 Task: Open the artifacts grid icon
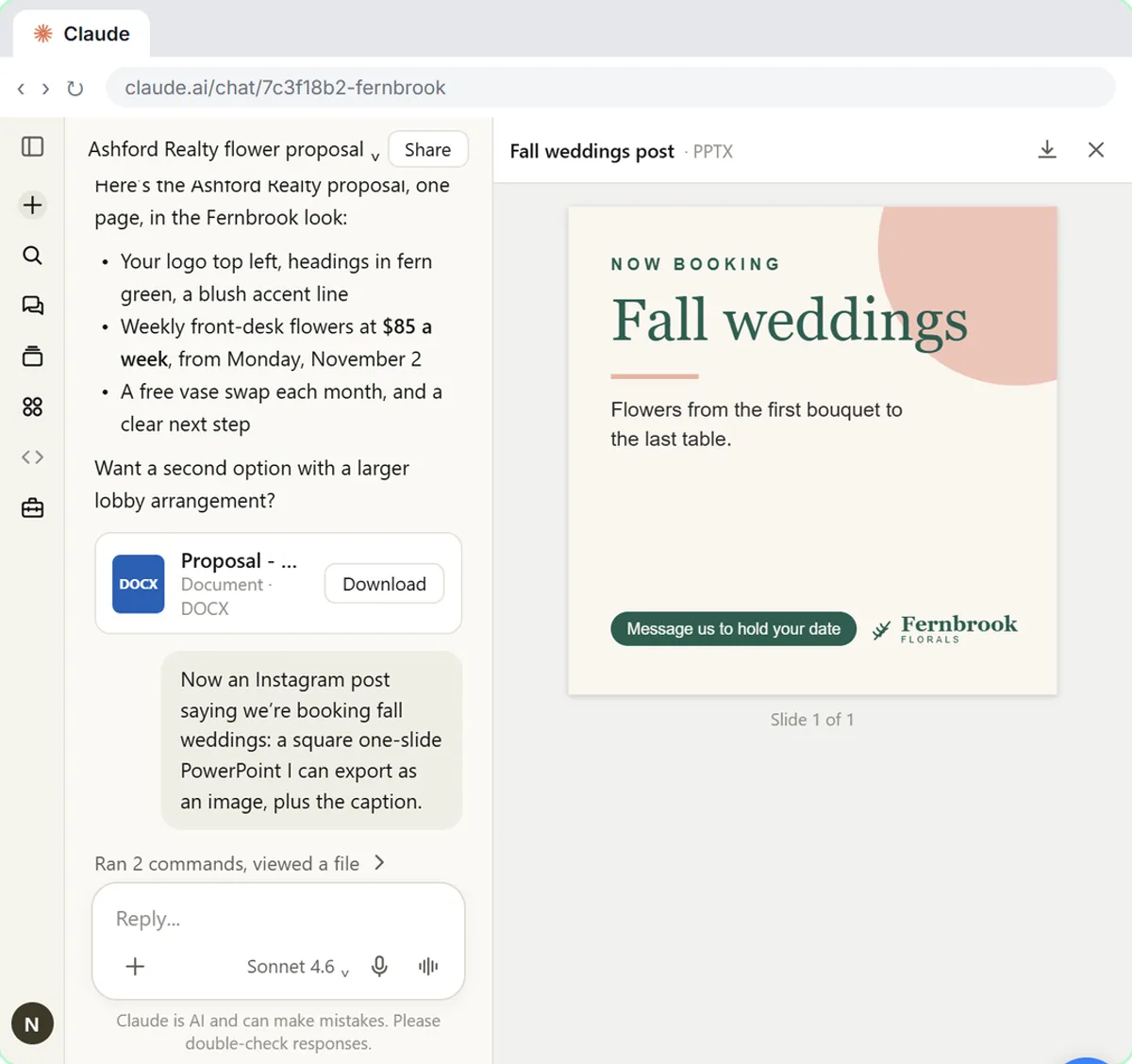32,407
